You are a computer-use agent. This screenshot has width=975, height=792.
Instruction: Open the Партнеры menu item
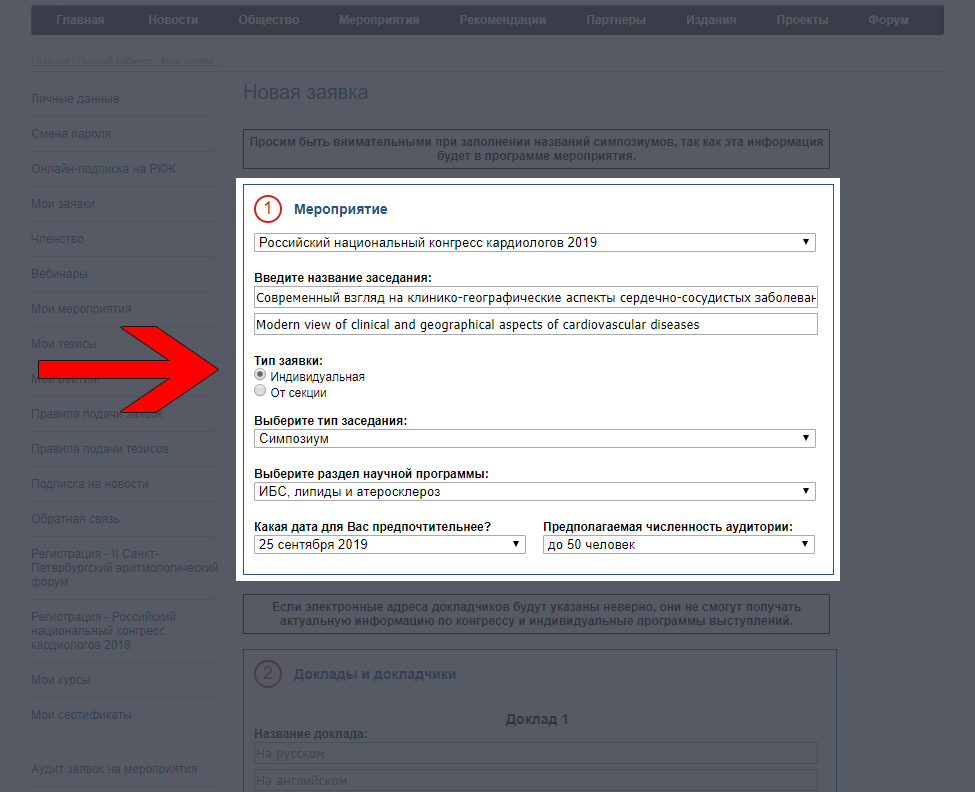[x=616, y=20]
